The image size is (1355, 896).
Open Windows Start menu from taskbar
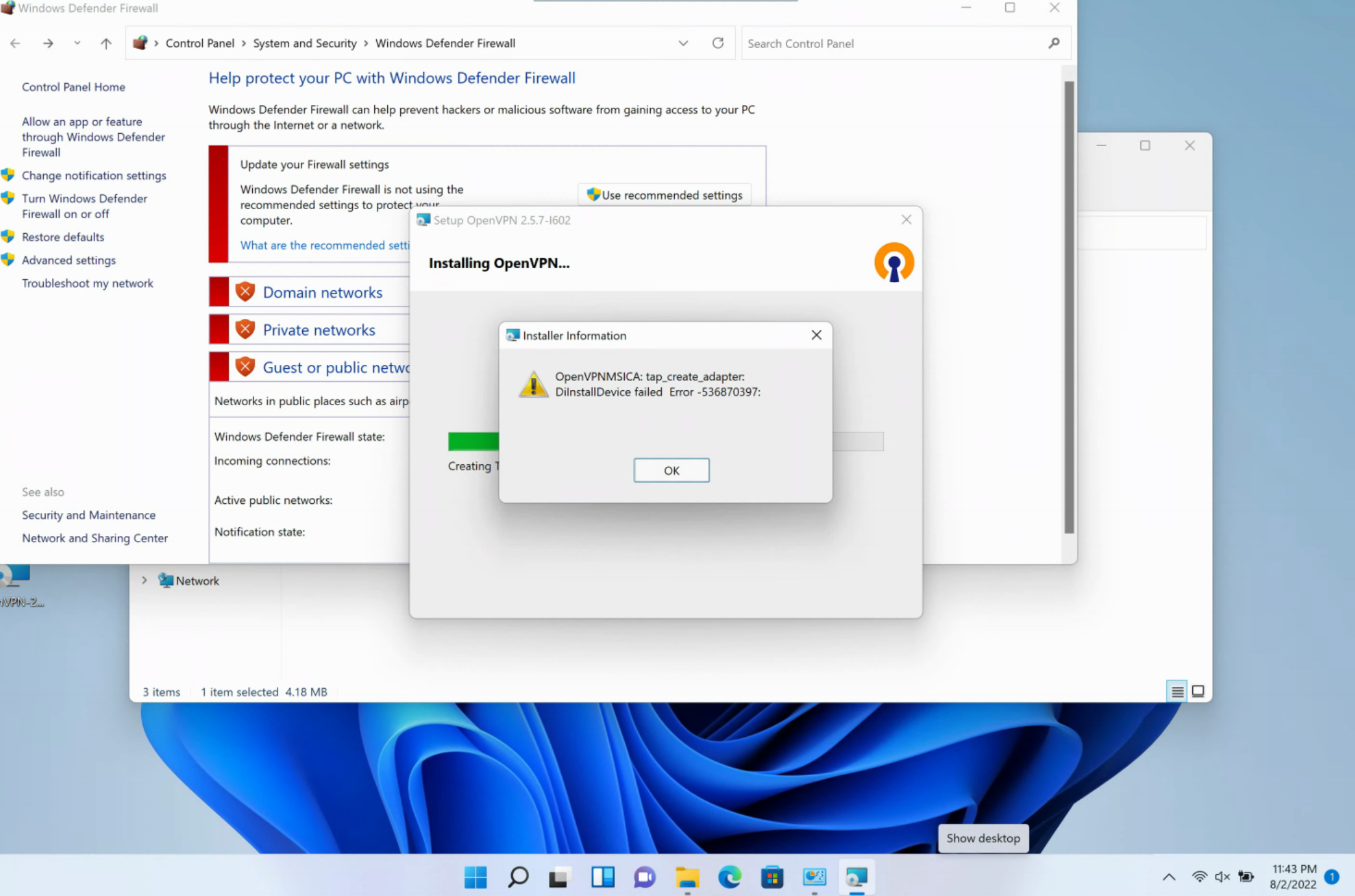(476, 876)
